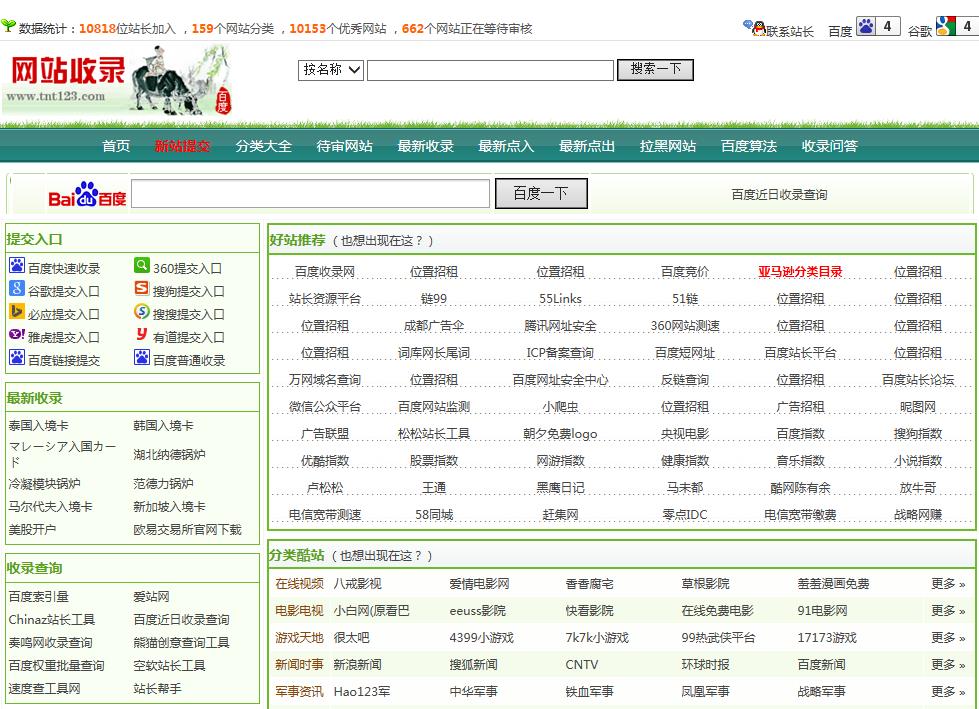
Task: Open the 百度站长平台 link
Action: 800,353
